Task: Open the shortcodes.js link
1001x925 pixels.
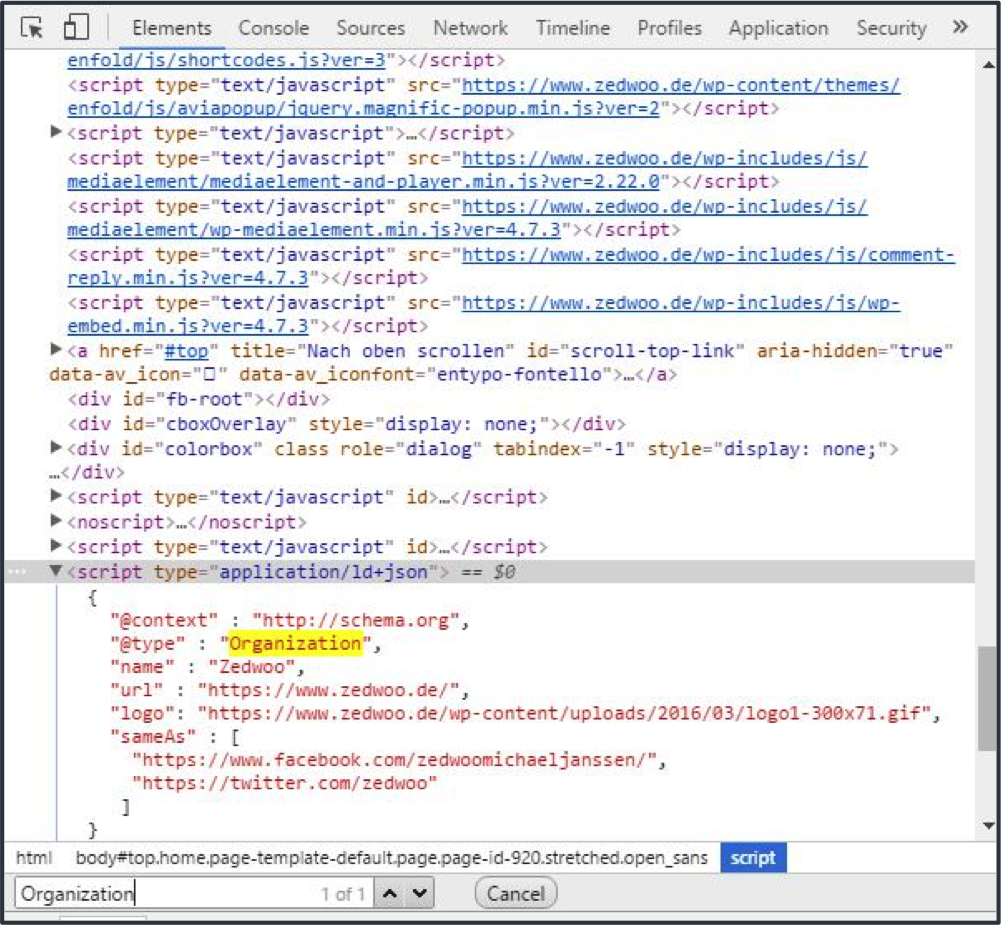Action: pyautogui.click(x=227, y=60)
